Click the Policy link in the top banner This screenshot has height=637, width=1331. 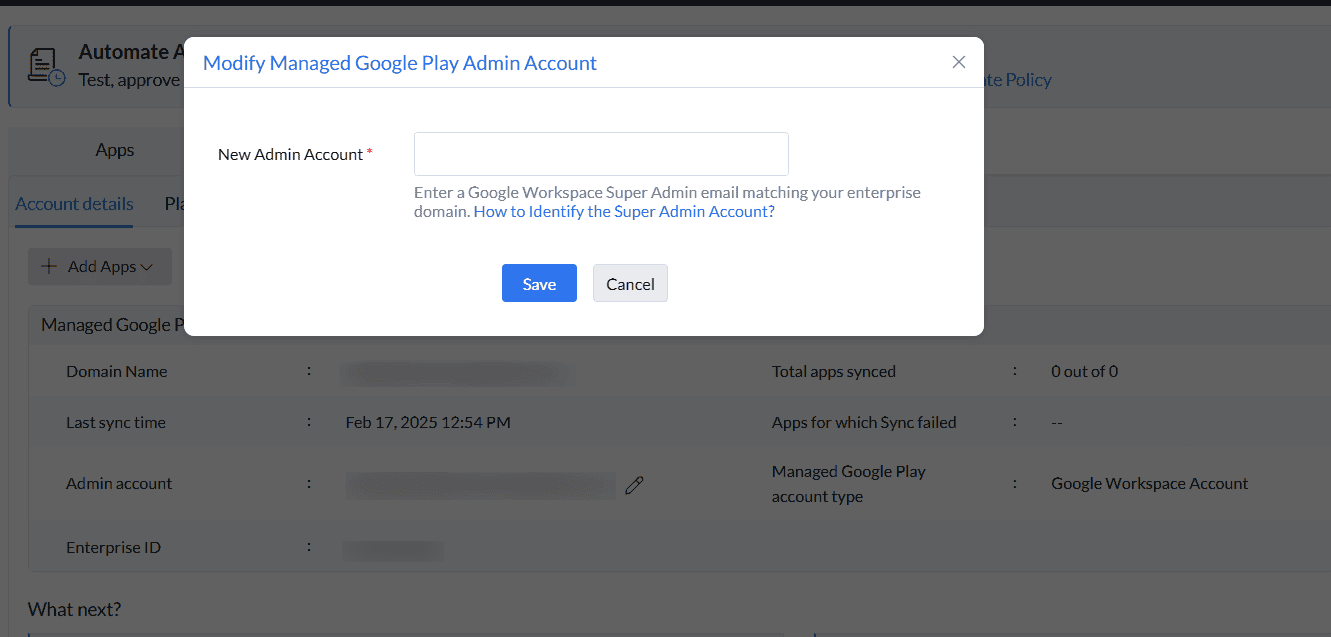coord(1018,80)
